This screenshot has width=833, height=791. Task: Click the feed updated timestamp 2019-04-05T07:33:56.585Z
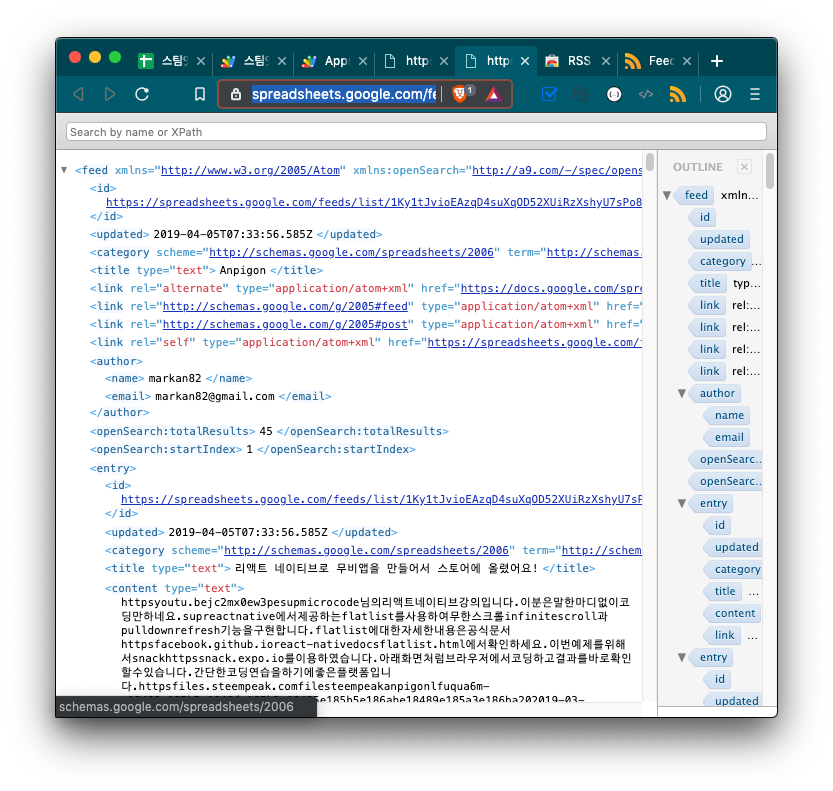(233, 234)
